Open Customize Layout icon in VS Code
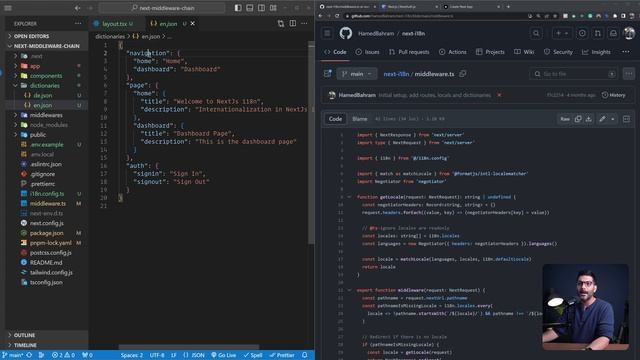The height and width of the screenshot is (360, 640). tap(273, 8)
